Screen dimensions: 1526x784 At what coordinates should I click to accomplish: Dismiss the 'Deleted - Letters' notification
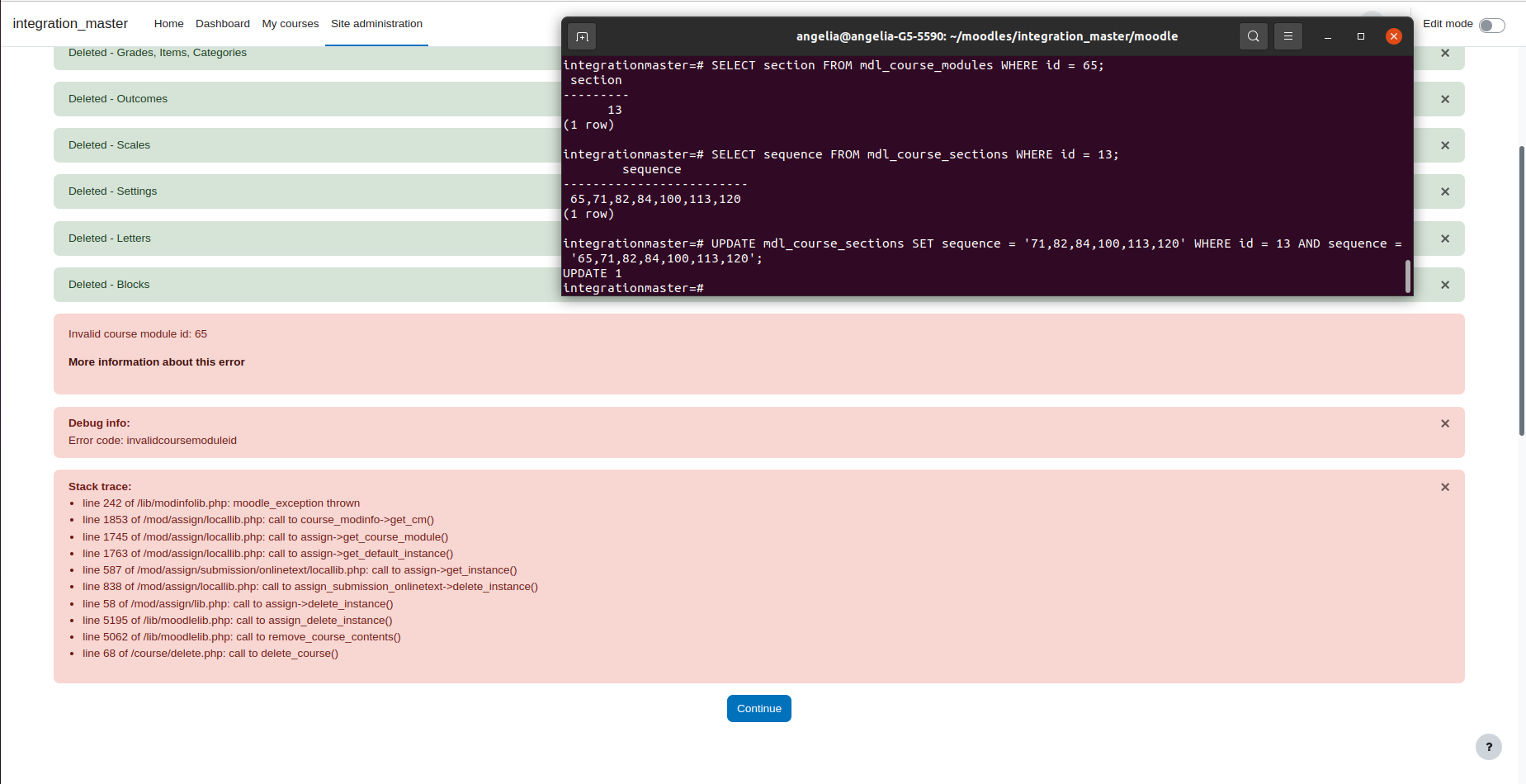click(x=1445, y=239)
